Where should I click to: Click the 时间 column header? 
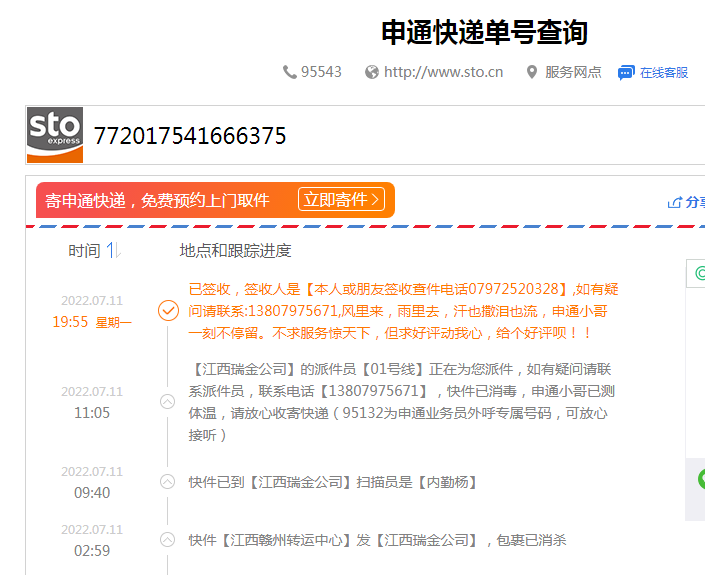pyautogui.click(x=84, y=250)
